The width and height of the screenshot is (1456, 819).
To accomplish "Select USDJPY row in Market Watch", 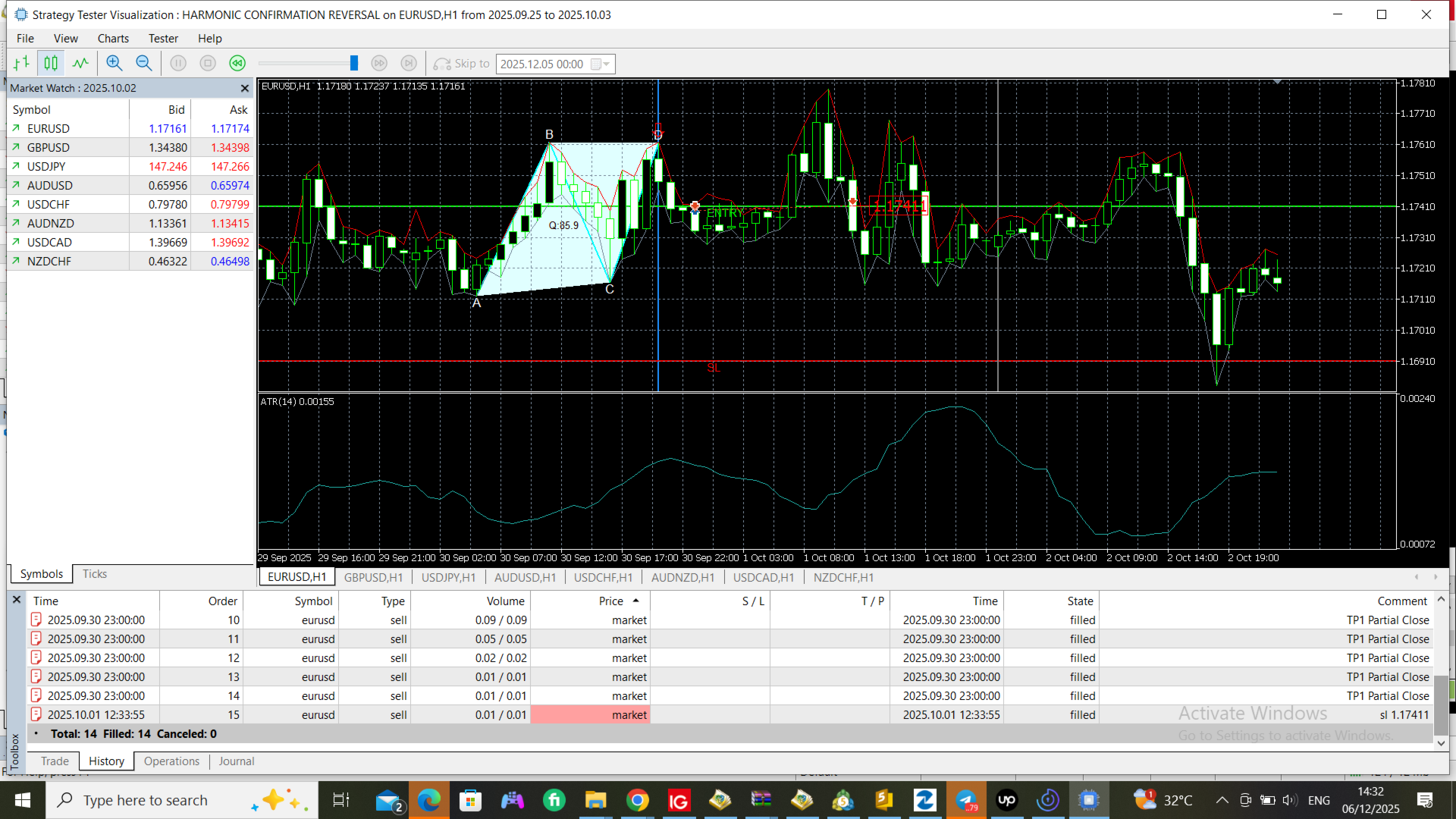I will pyautogui.click(x=46, y=167).
